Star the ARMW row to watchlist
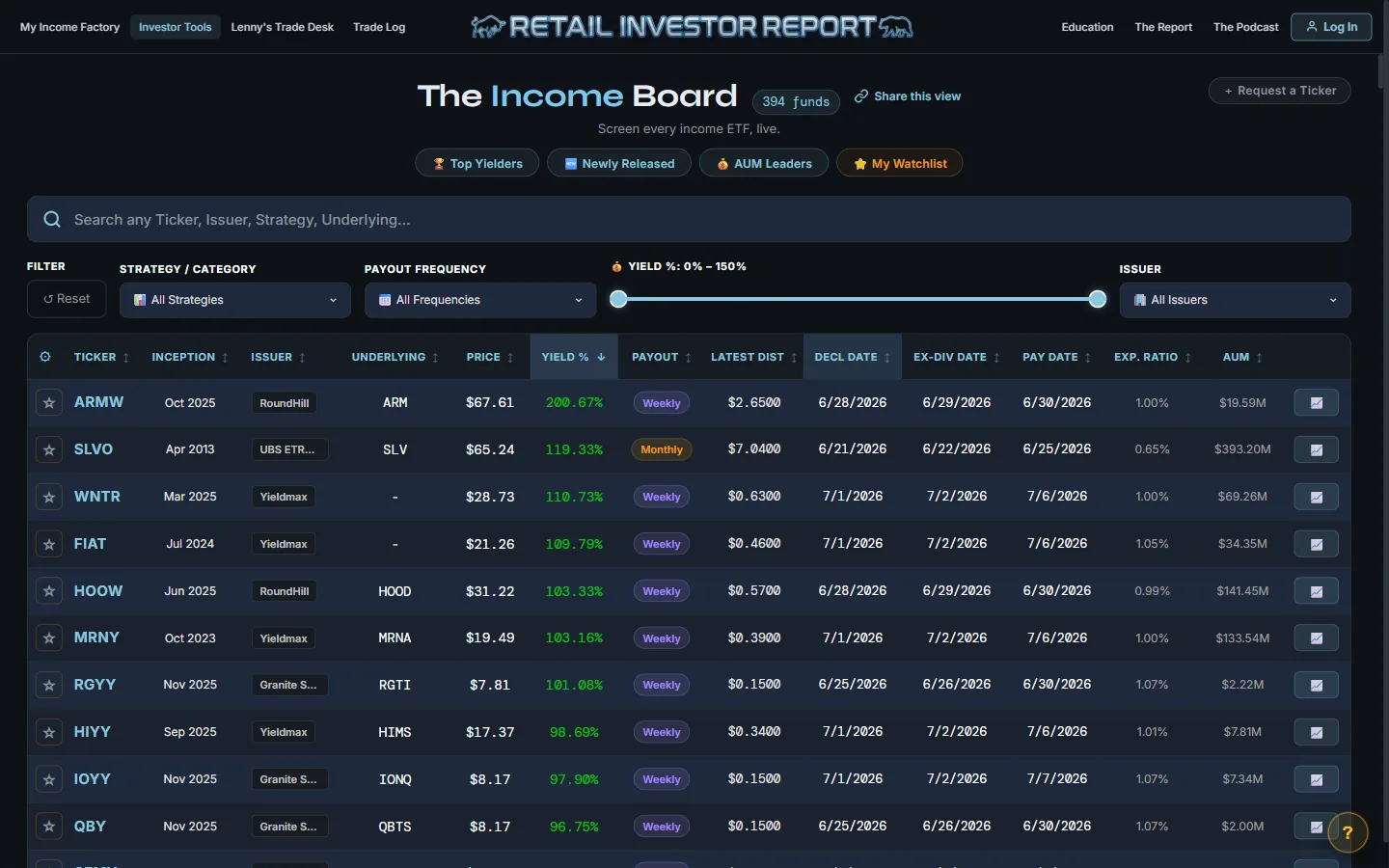The width and height of the screenshot is (1389, 868). pyautogui.click(x=49, y=402)
